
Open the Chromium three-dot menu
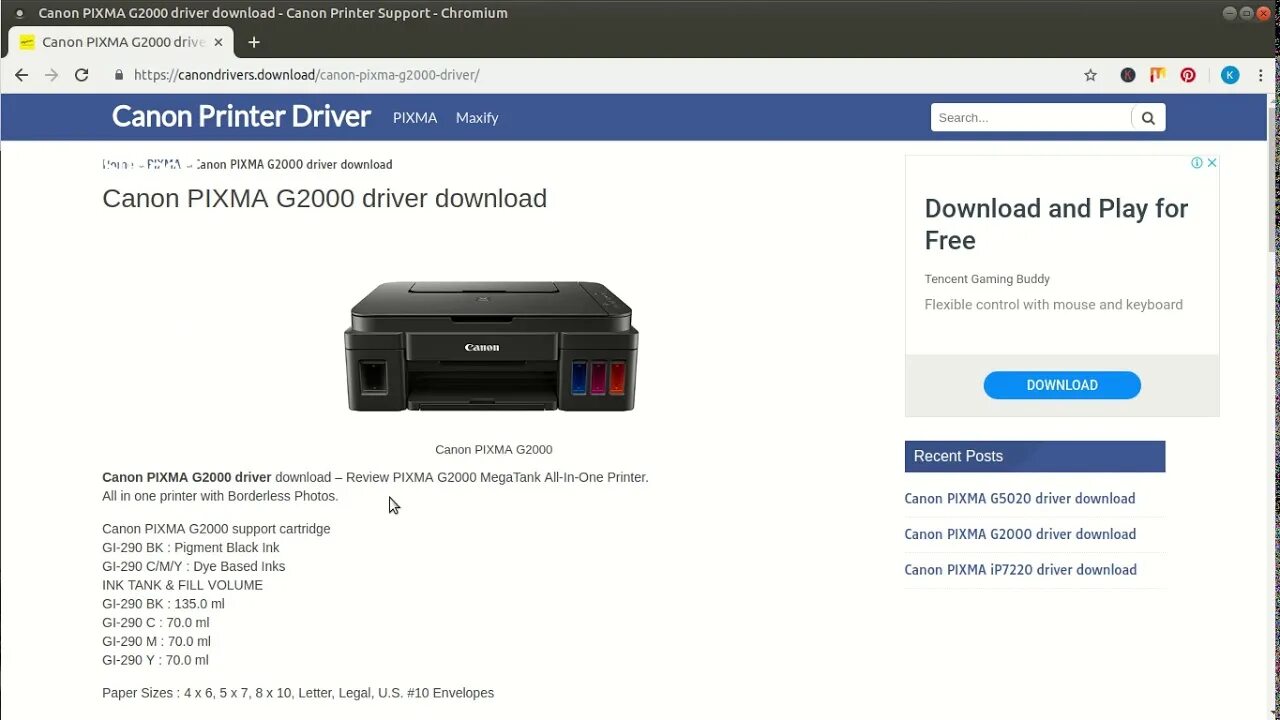1260,75
